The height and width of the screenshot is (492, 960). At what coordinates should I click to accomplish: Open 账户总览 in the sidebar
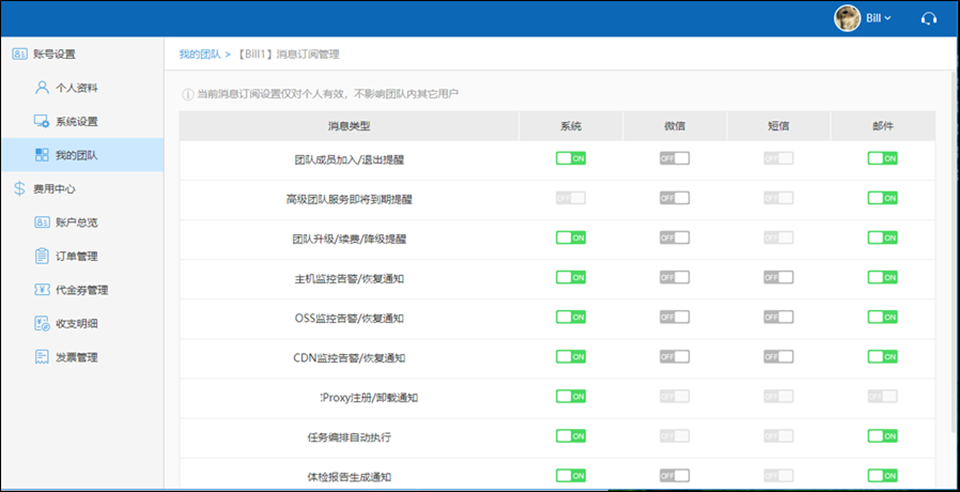coord(76,222)
